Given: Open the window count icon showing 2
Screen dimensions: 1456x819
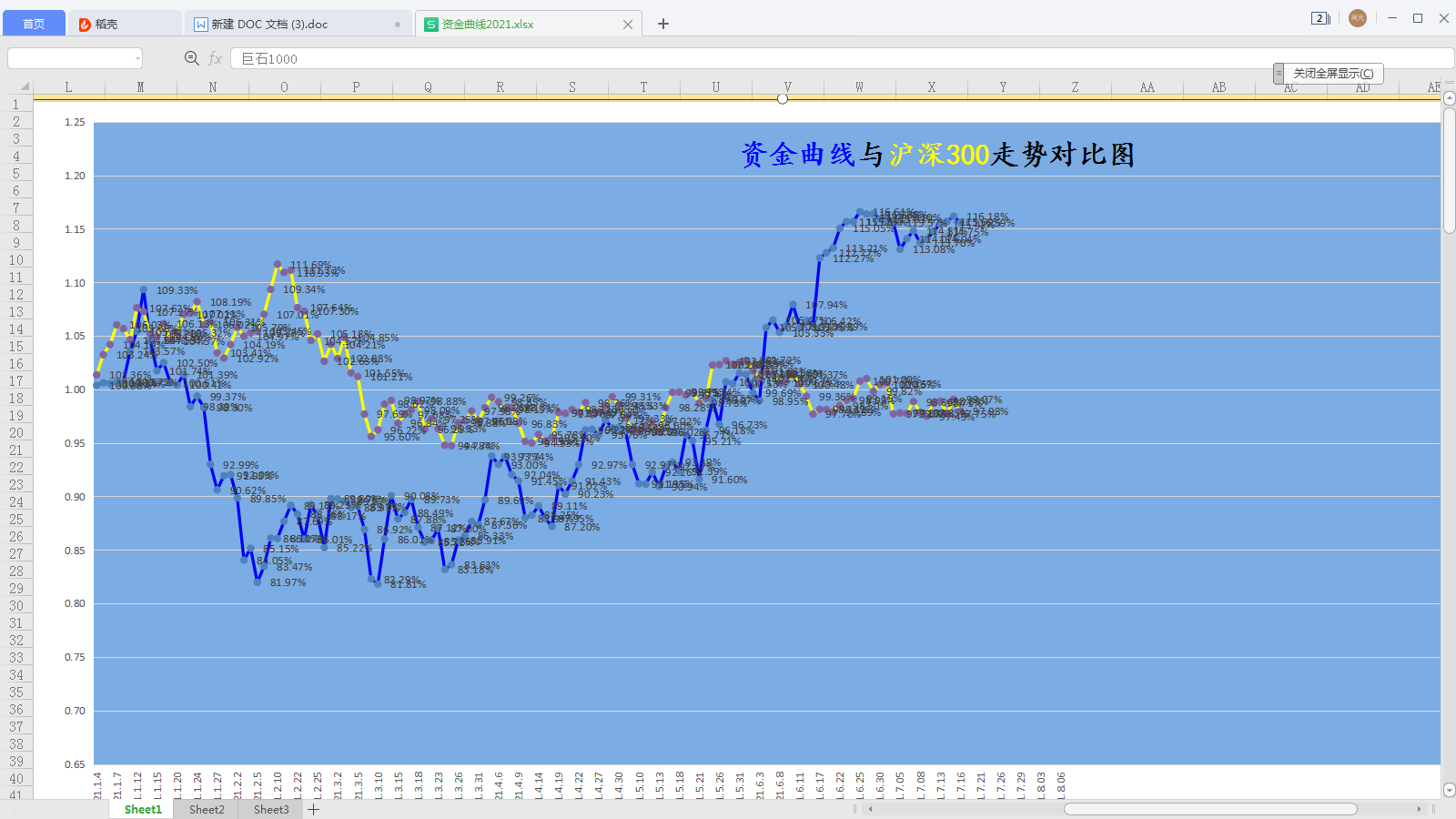Looking at the screenshot, I should [1320, 18].
